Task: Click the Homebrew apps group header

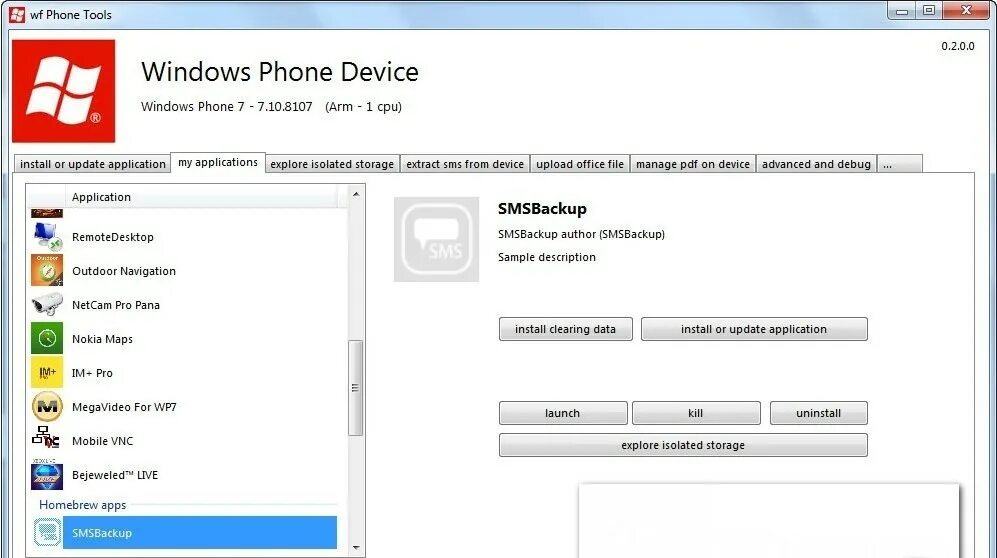Action: coord(83,505)
